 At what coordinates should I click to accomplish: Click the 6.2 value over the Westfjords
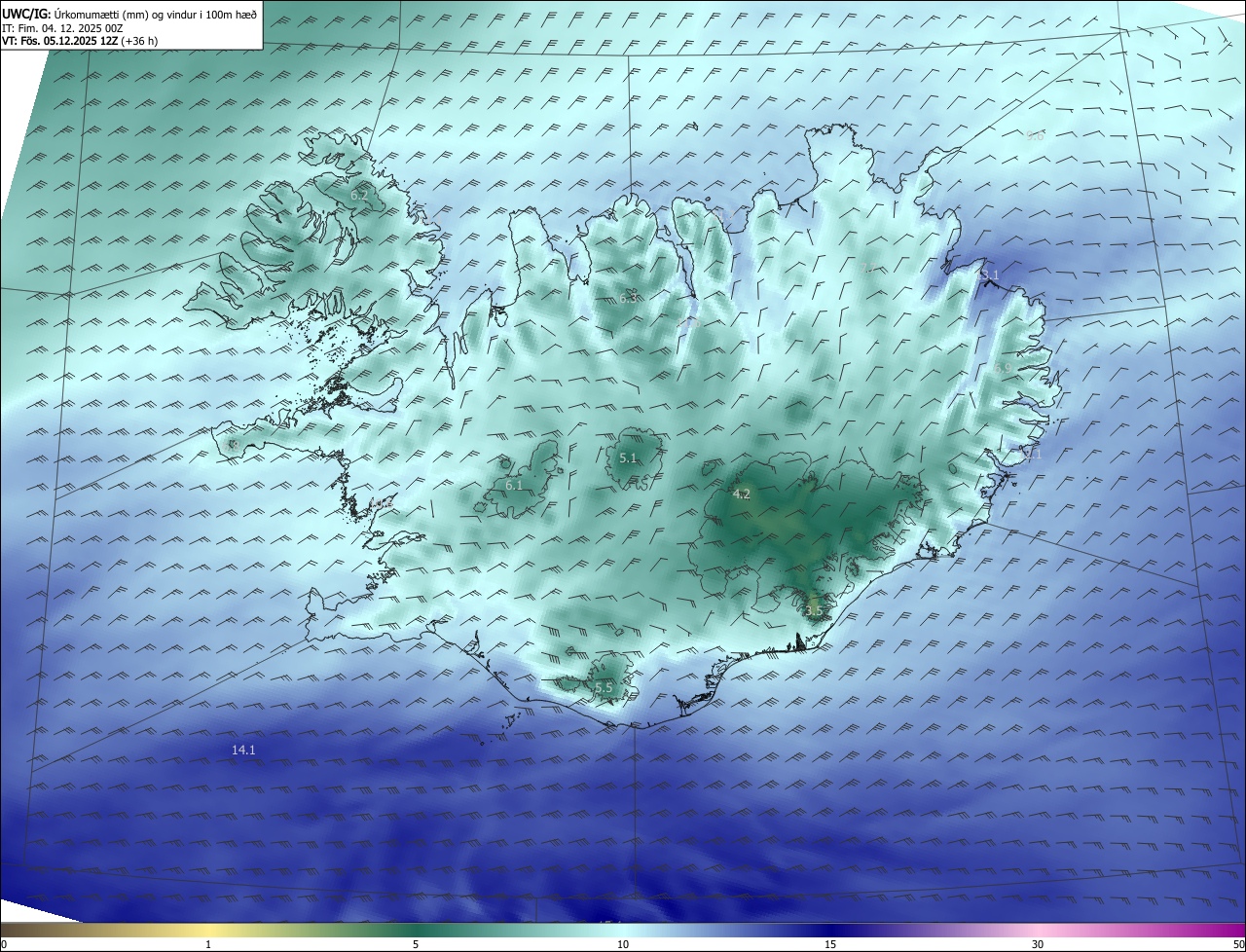(x=359, y=196)
